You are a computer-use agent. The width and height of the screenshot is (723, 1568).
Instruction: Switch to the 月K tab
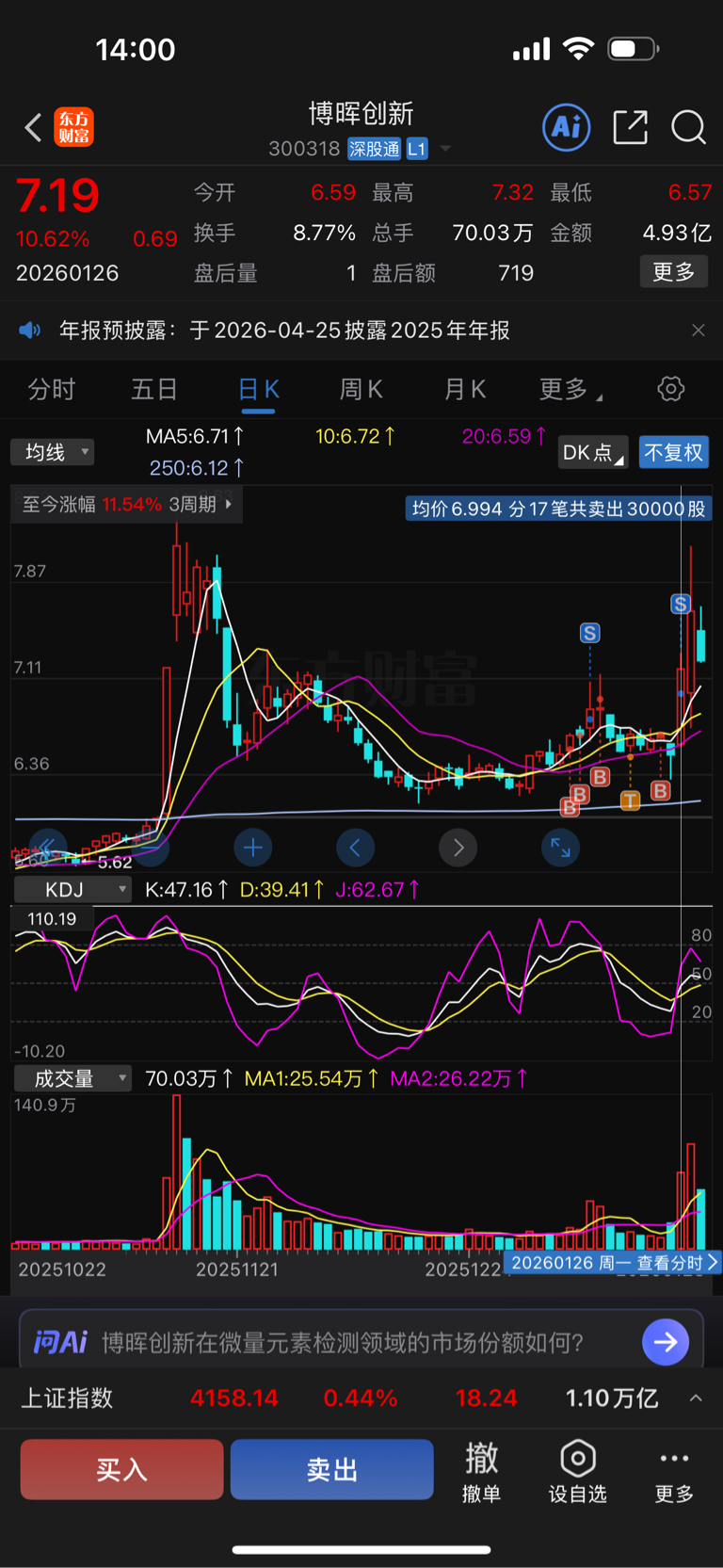465,389
